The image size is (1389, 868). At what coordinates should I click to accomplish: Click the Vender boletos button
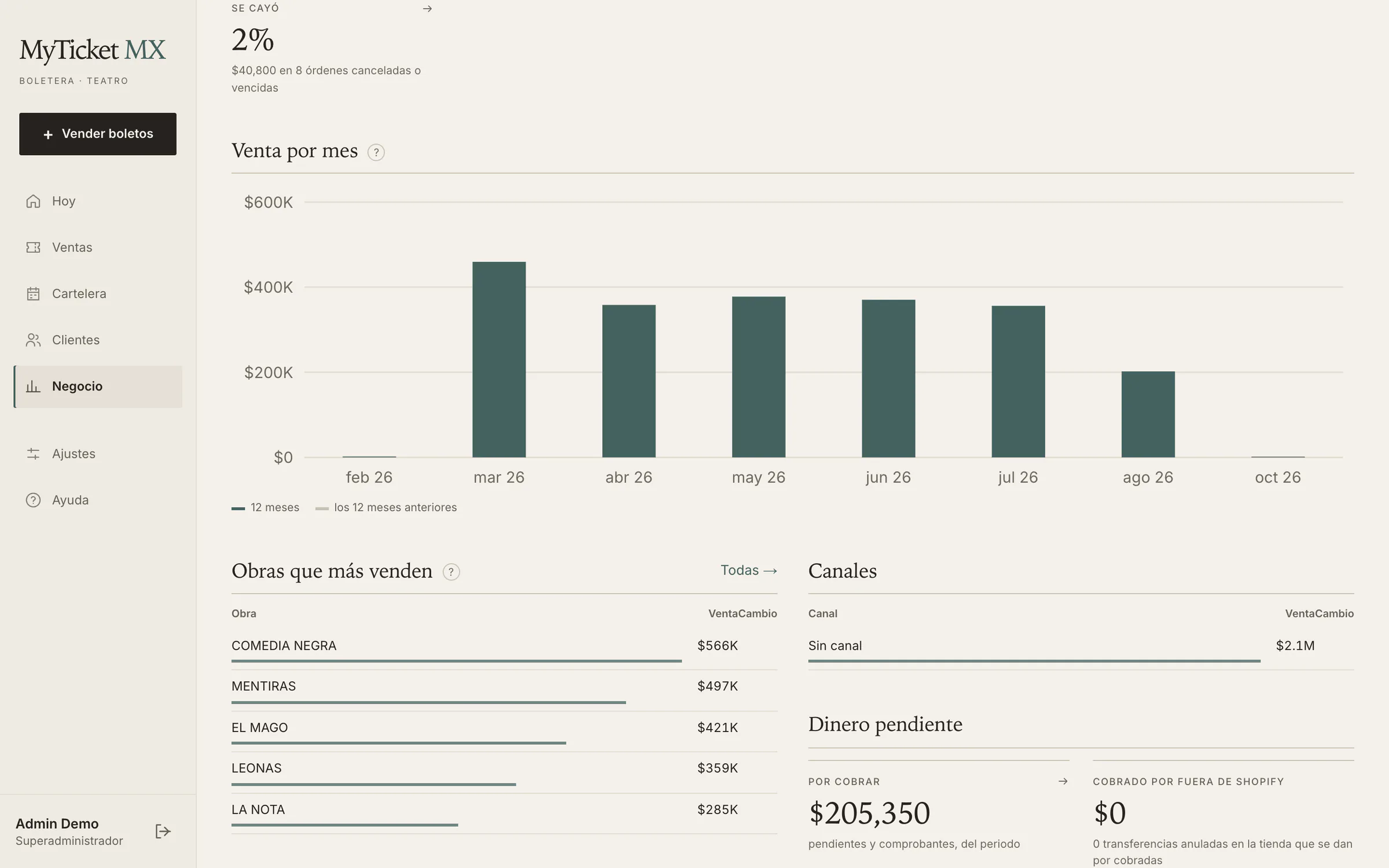98,134
